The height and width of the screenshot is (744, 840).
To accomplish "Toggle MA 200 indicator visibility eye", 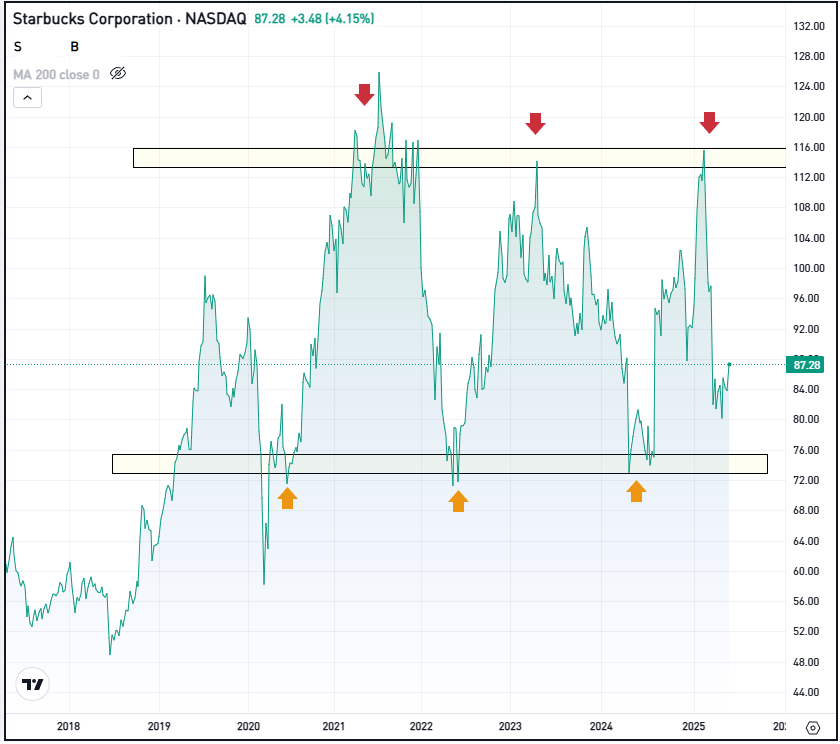I will [x=118, y=74].
